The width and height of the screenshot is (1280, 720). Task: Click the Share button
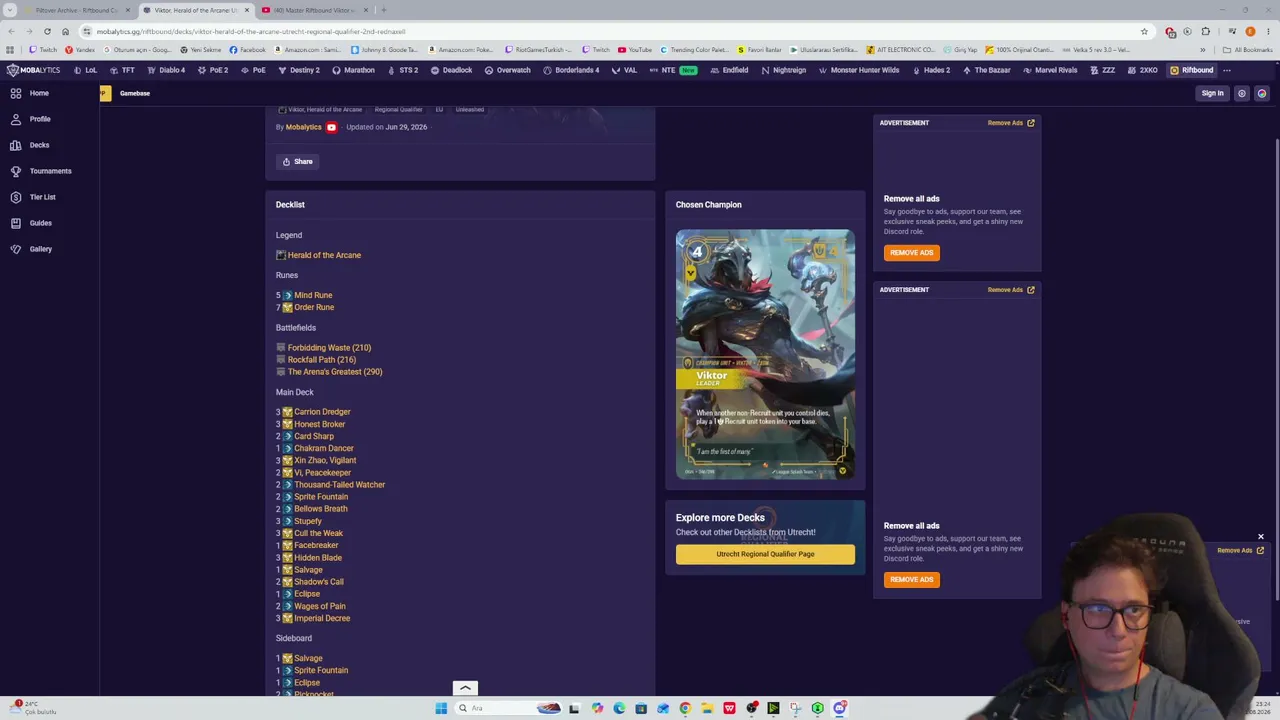click(297, 162)
